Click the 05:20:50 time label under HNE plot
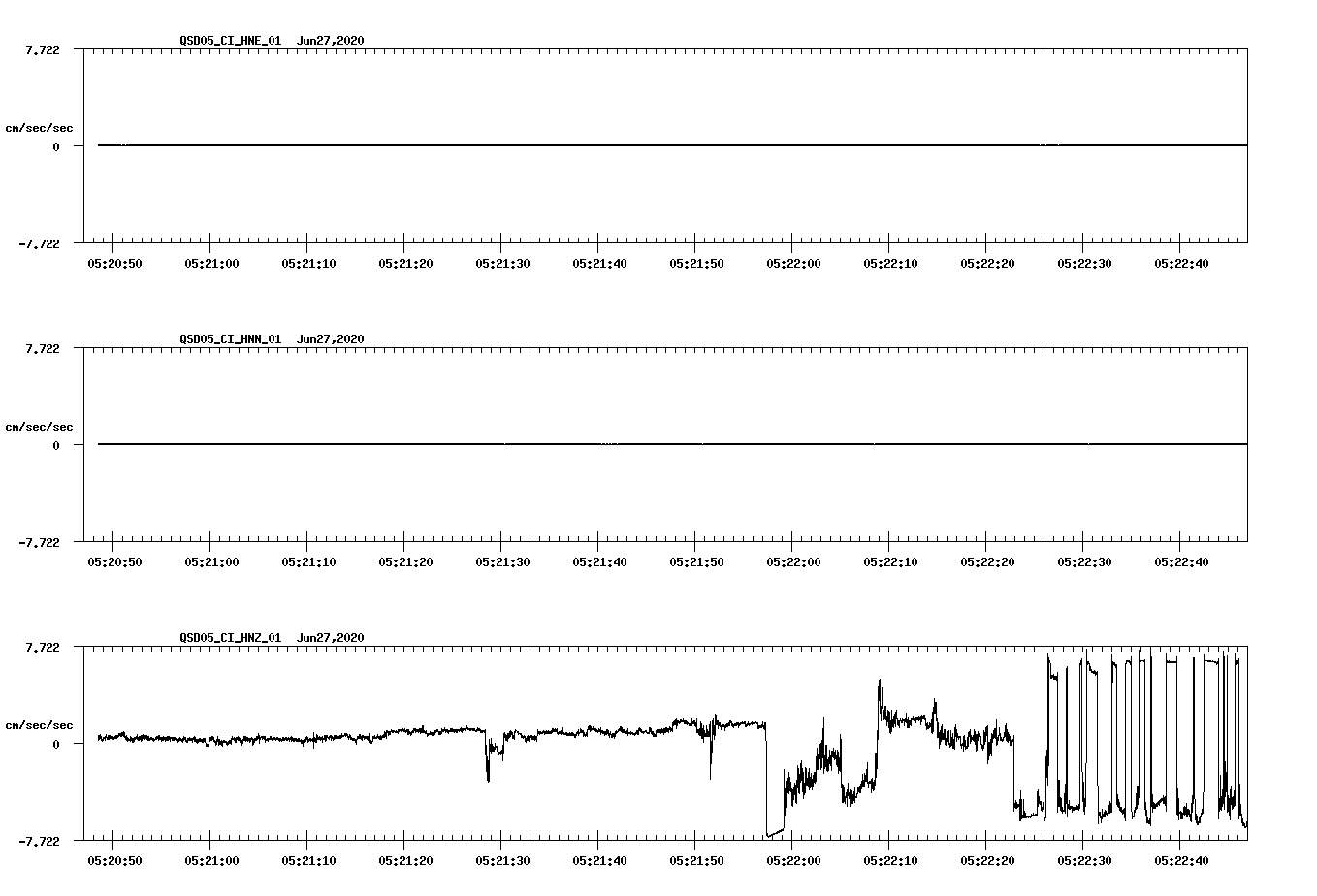 114,264
